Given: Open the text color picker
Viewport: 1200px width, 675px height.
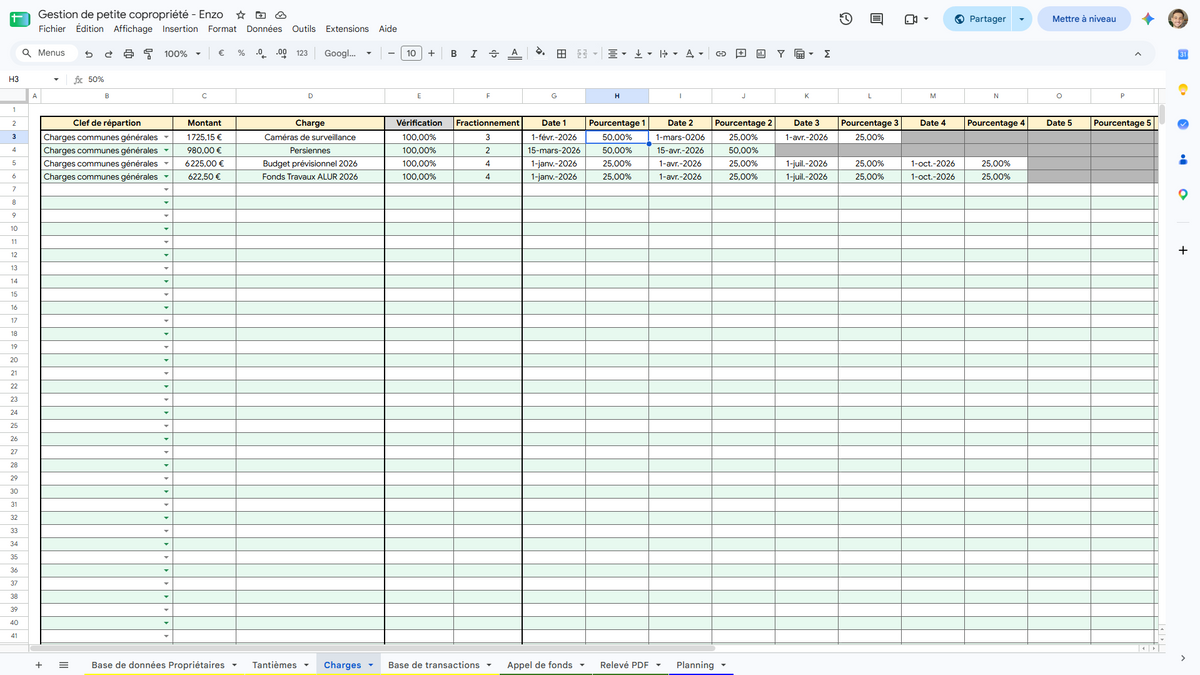Looking at the screenshot, I should [514, 53].
